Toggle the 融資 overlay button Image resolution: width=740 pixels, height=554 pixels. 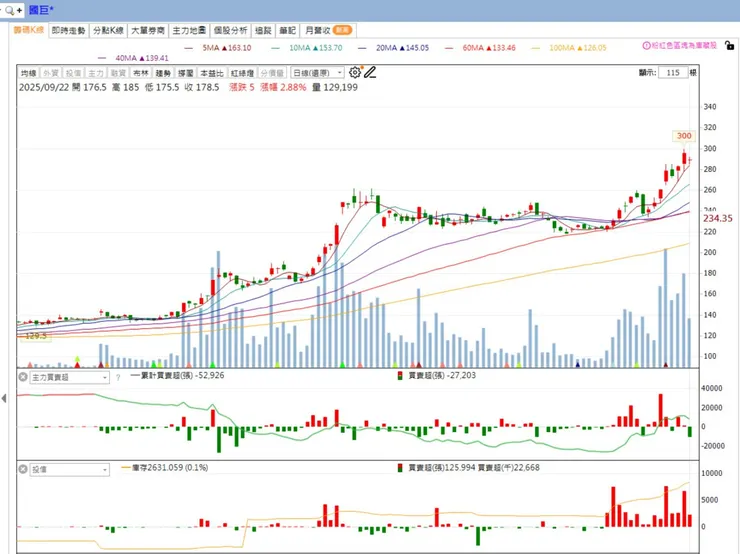118,73
